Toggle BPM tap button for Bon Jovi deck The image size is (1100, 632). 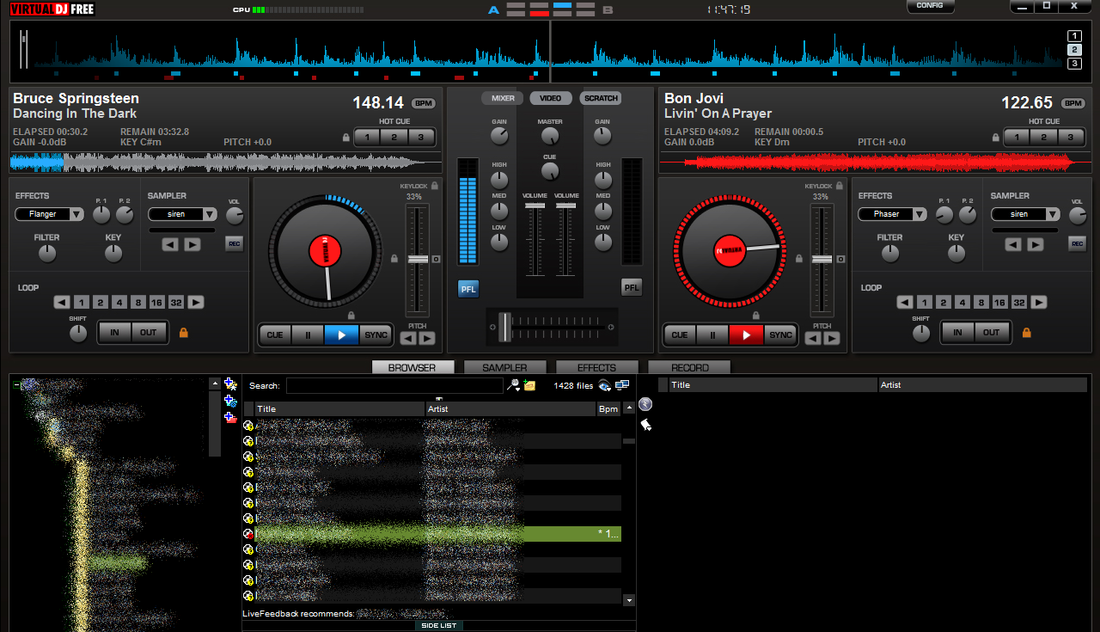tap(1073, 103)
